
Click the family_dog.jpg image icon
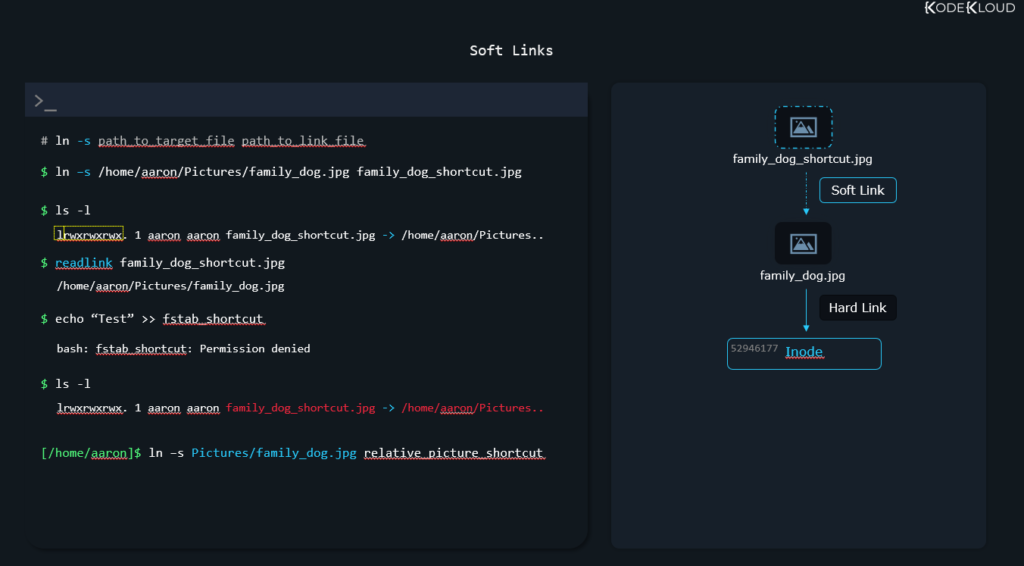803,244
